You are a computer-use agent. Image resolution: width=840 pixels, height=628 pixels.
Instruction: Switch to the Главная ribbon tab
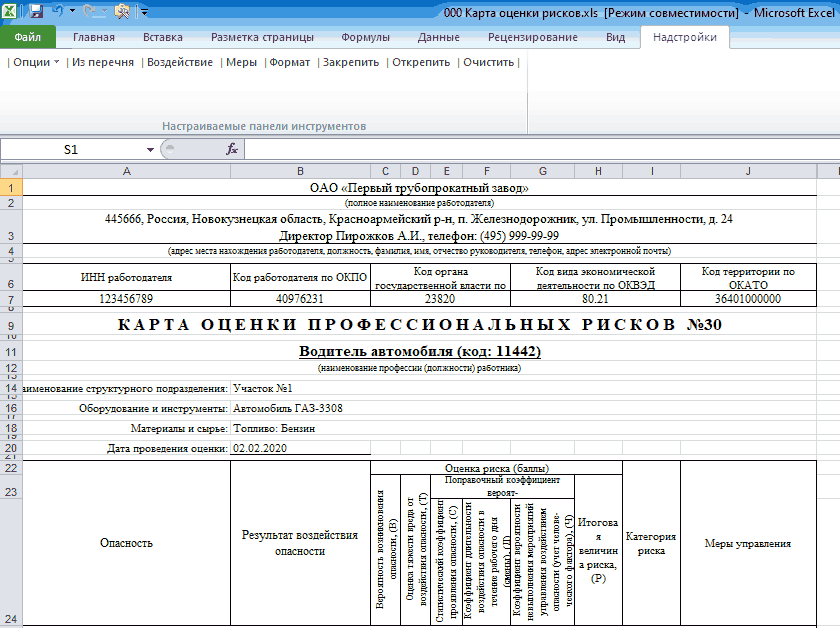pyautogui.click(x=94, y=37)
